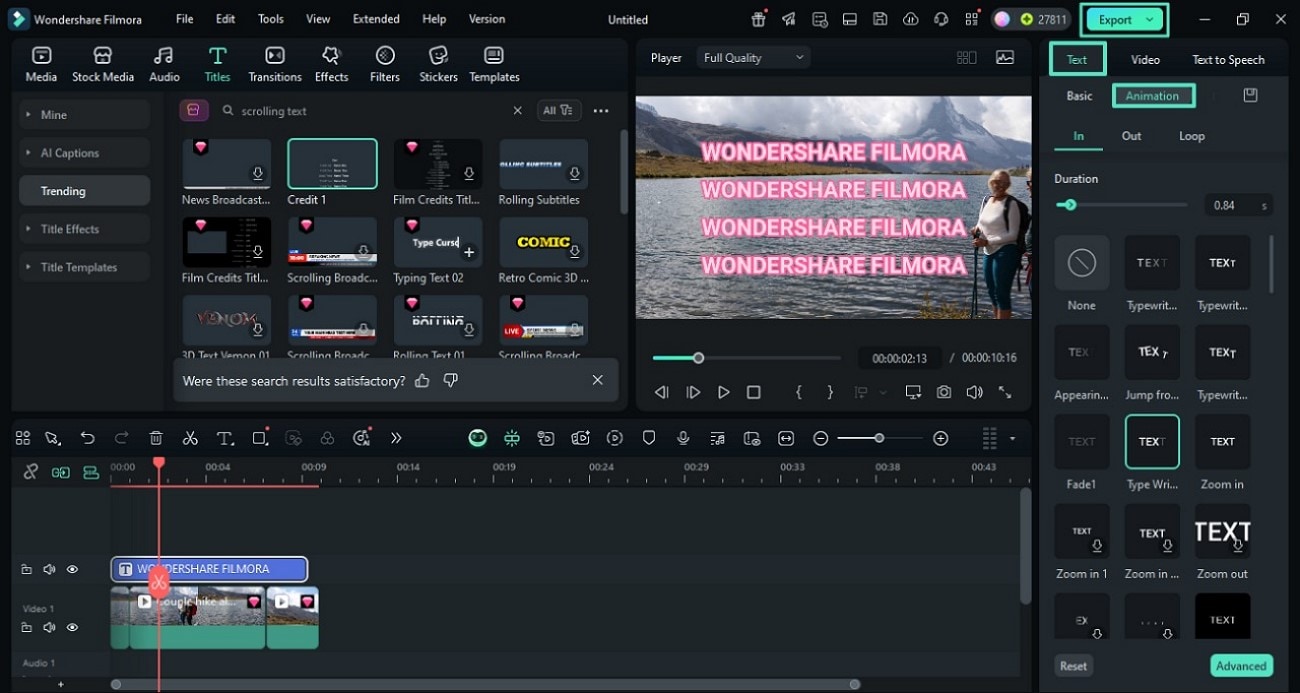Select the Trending category
Viewport: 1300px width, 693px height.
[84, 191]
